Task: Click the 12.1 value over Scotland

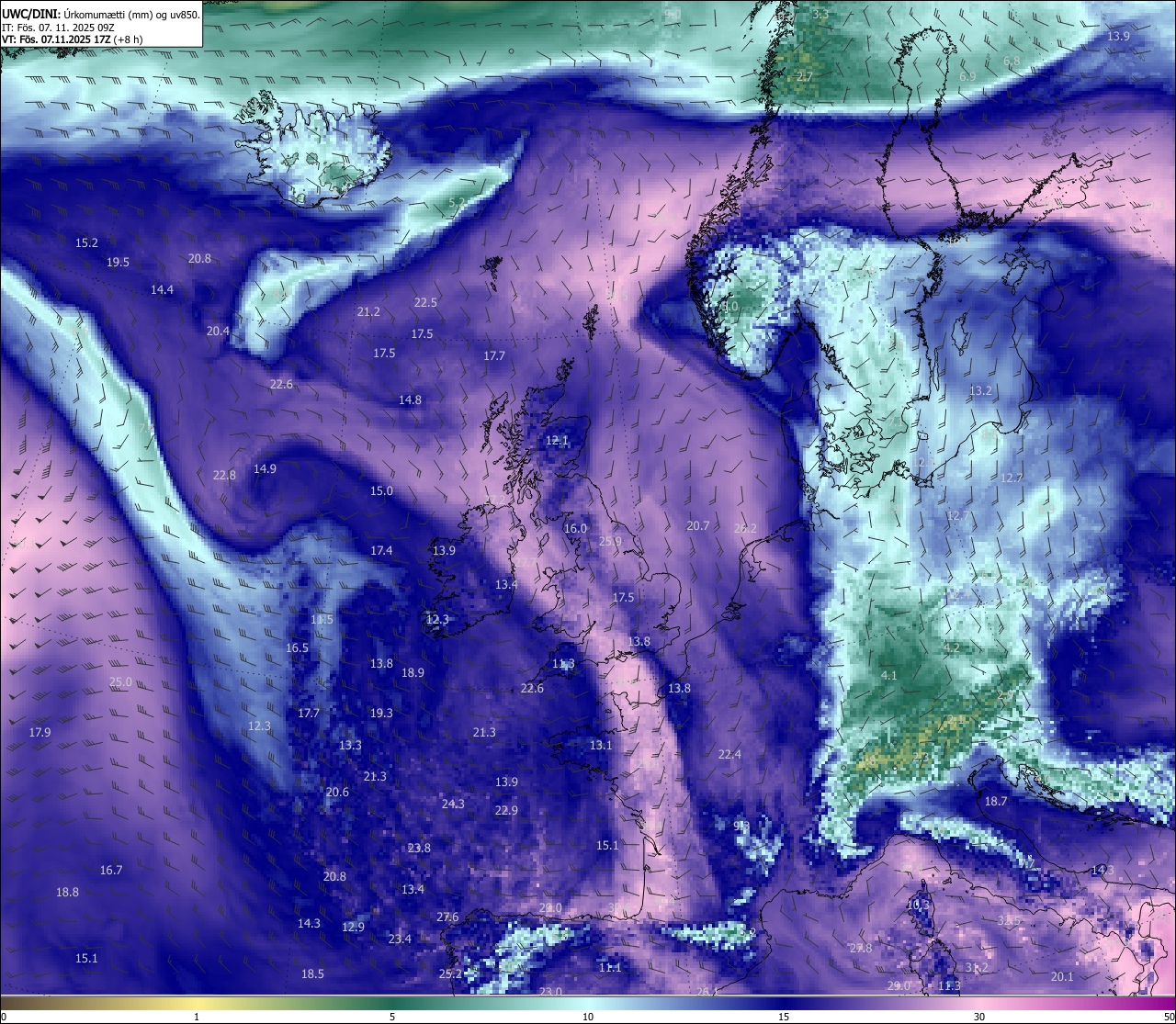Action: (557, 442)
